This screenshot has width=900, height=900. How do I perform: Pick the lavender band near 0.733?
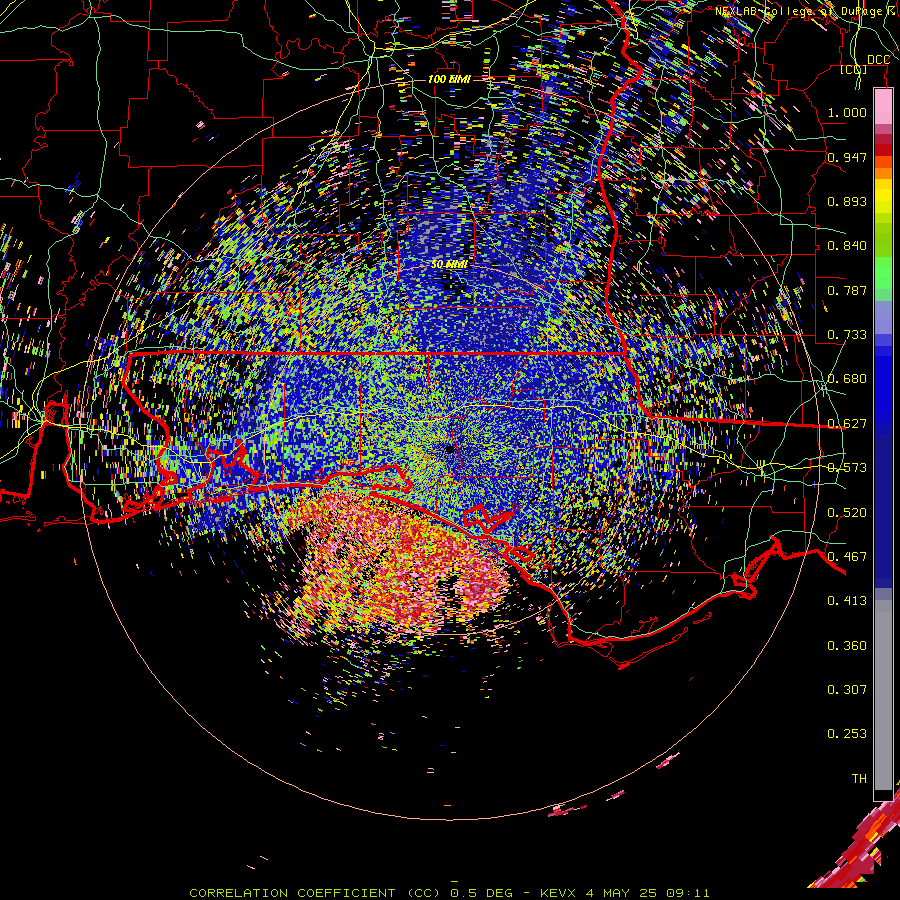(x=883, y=317)
